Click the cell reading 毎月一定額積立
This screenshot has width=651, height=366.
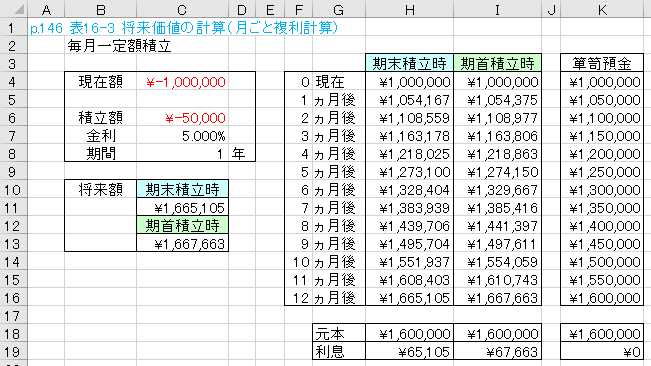119,46
